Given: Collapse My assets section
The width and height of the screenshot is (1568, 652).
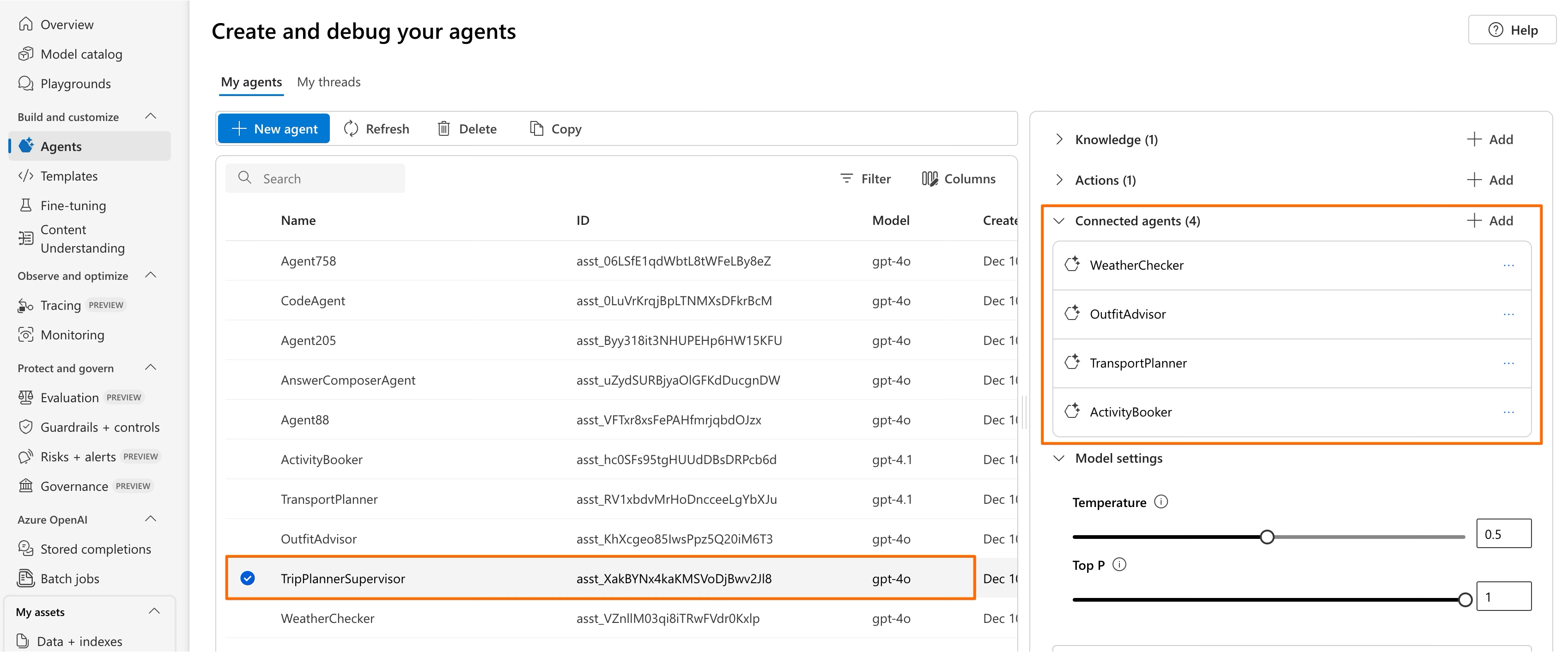Looking at the screenshot, I should (x=155, y=611).
